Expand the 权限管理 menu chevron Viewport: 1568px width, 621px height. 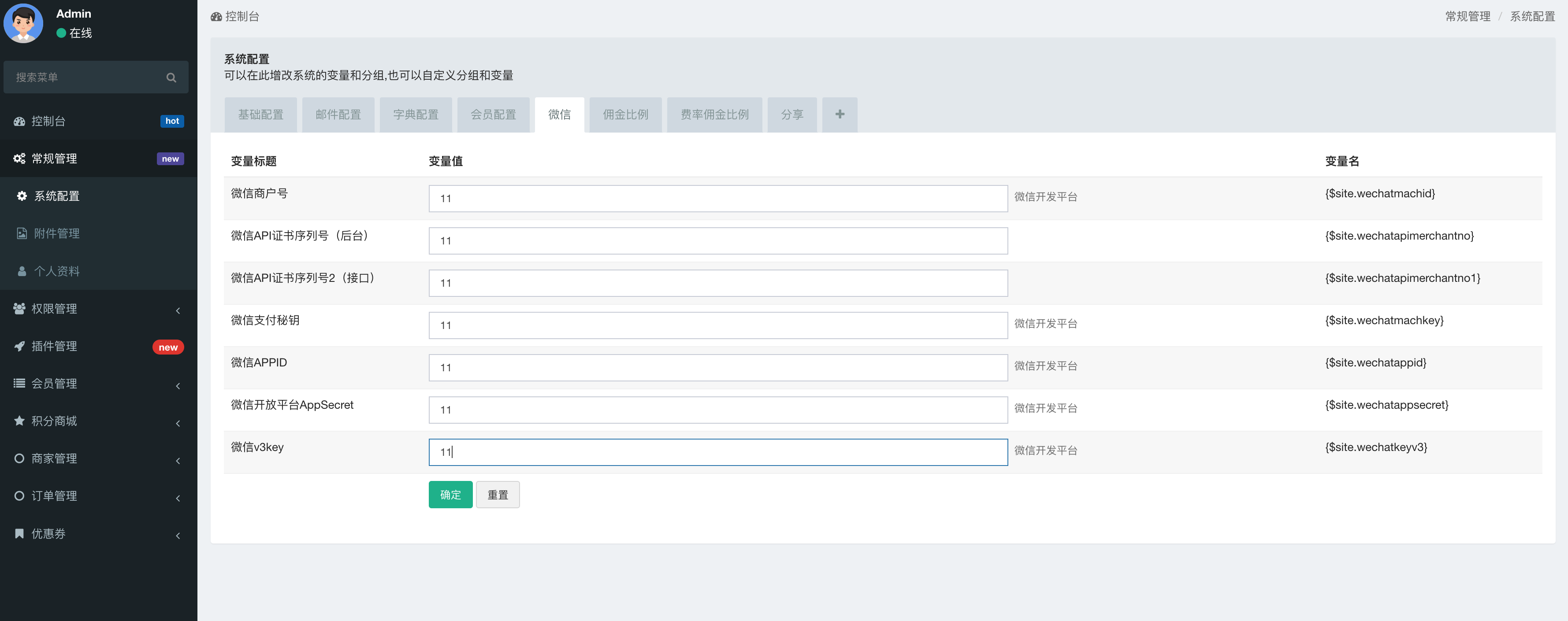(178, 310)
